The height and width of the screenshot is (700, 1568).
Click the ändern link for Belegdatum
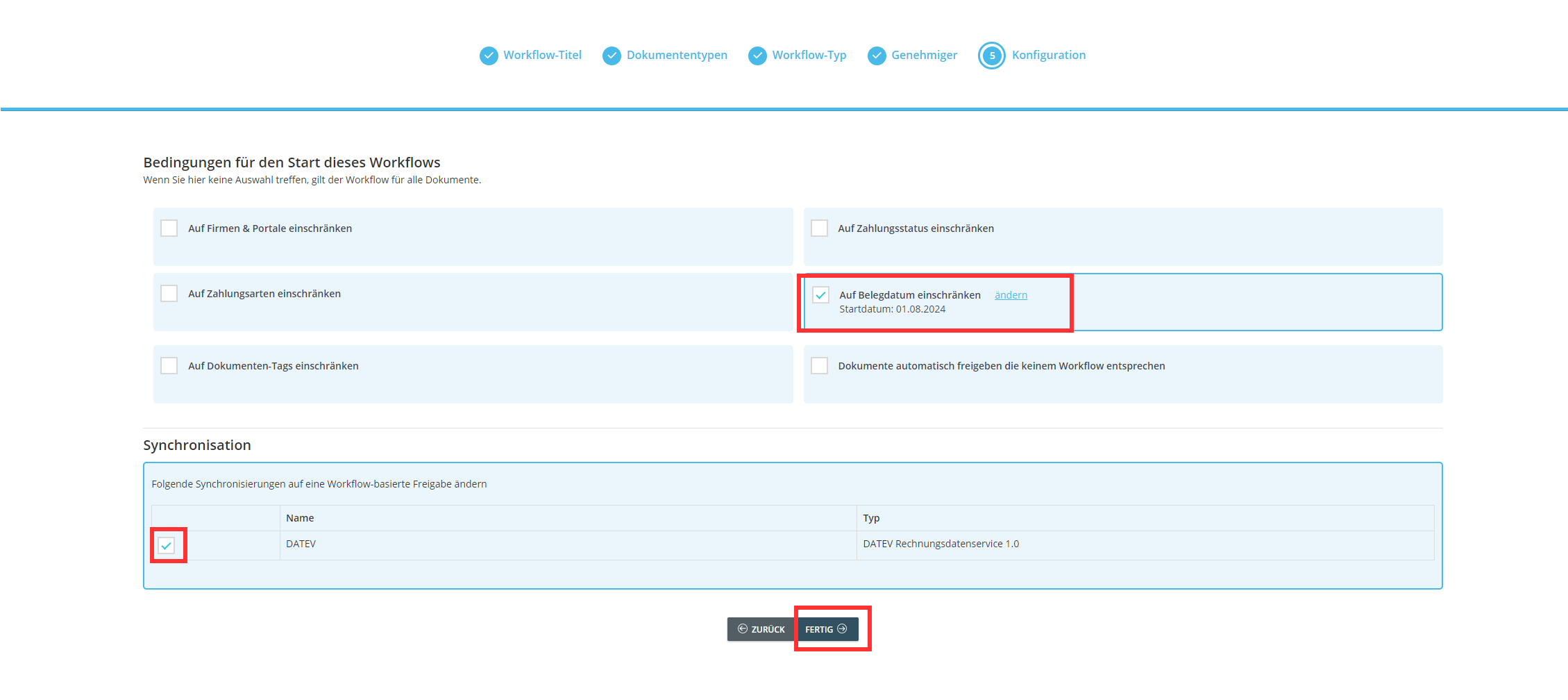(x=1011, y=295)
